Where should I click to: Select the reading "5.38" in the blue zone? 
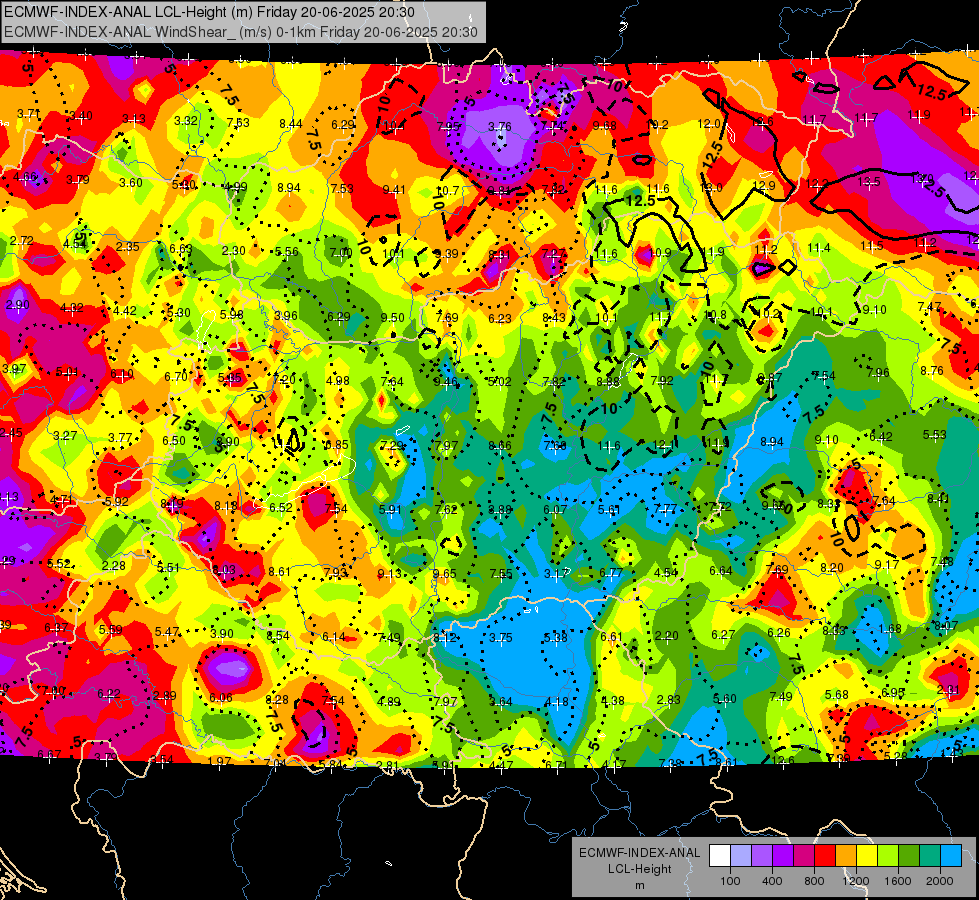click(x=556, y=637)
